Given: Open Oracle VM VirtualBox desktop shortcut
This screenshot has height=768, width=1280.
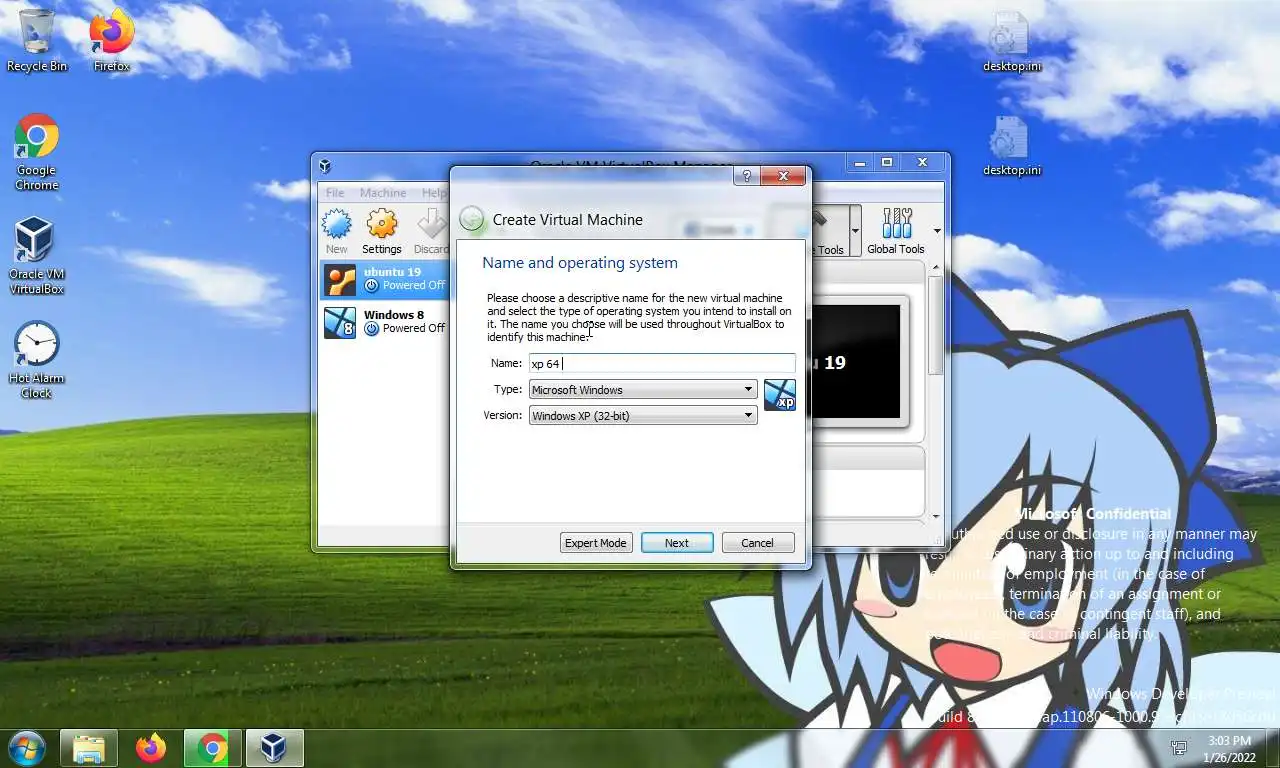Looking at the screenshot, I should click(37, 256).
